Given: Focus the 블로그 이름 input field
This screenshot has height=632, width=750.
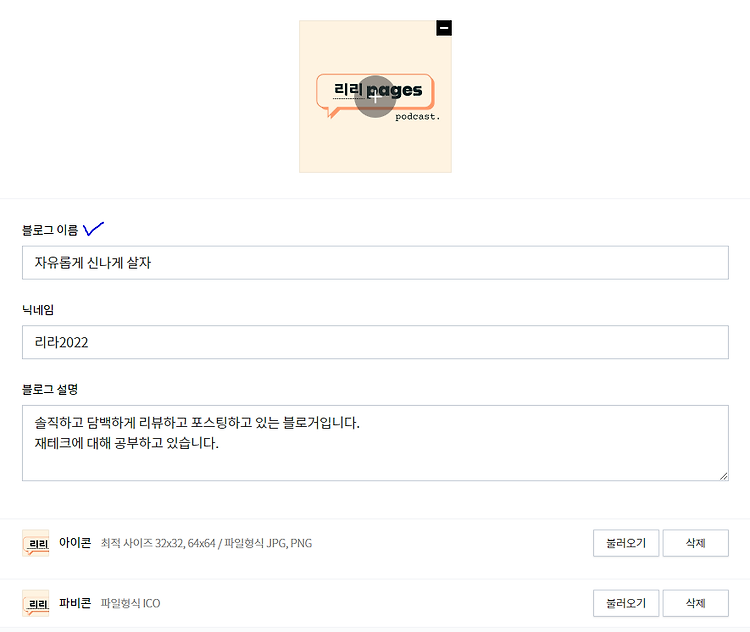Looking at the screenshot, I should (x=375, y=263).
